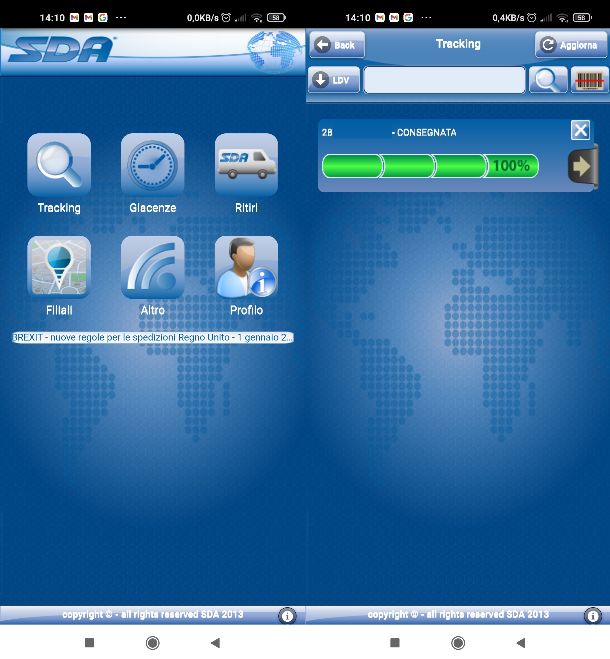Tap the SDA logo in header

61,50
